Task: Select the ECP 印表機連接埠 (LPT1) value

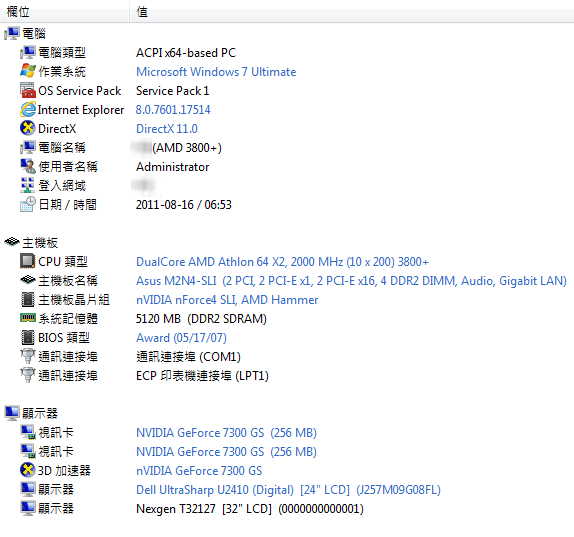Action: [x=202, y=376]
